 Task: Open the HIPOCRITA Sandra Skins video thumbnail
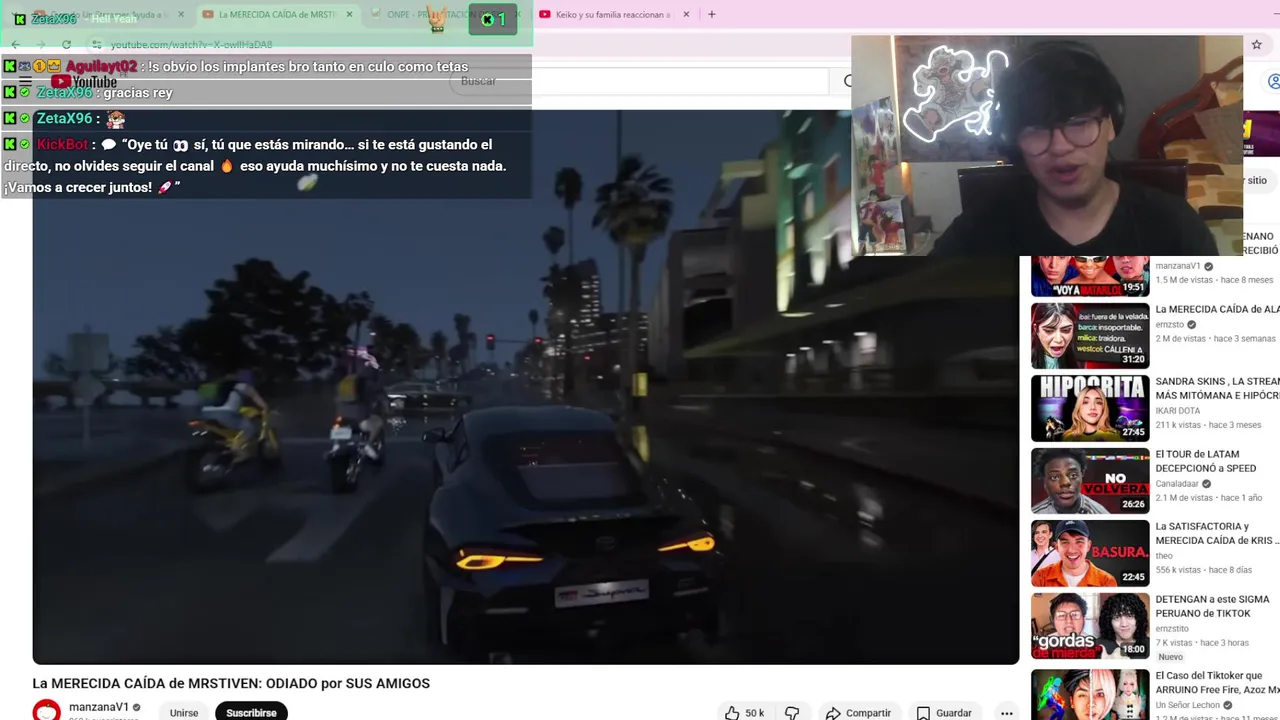click(1090, 408)
